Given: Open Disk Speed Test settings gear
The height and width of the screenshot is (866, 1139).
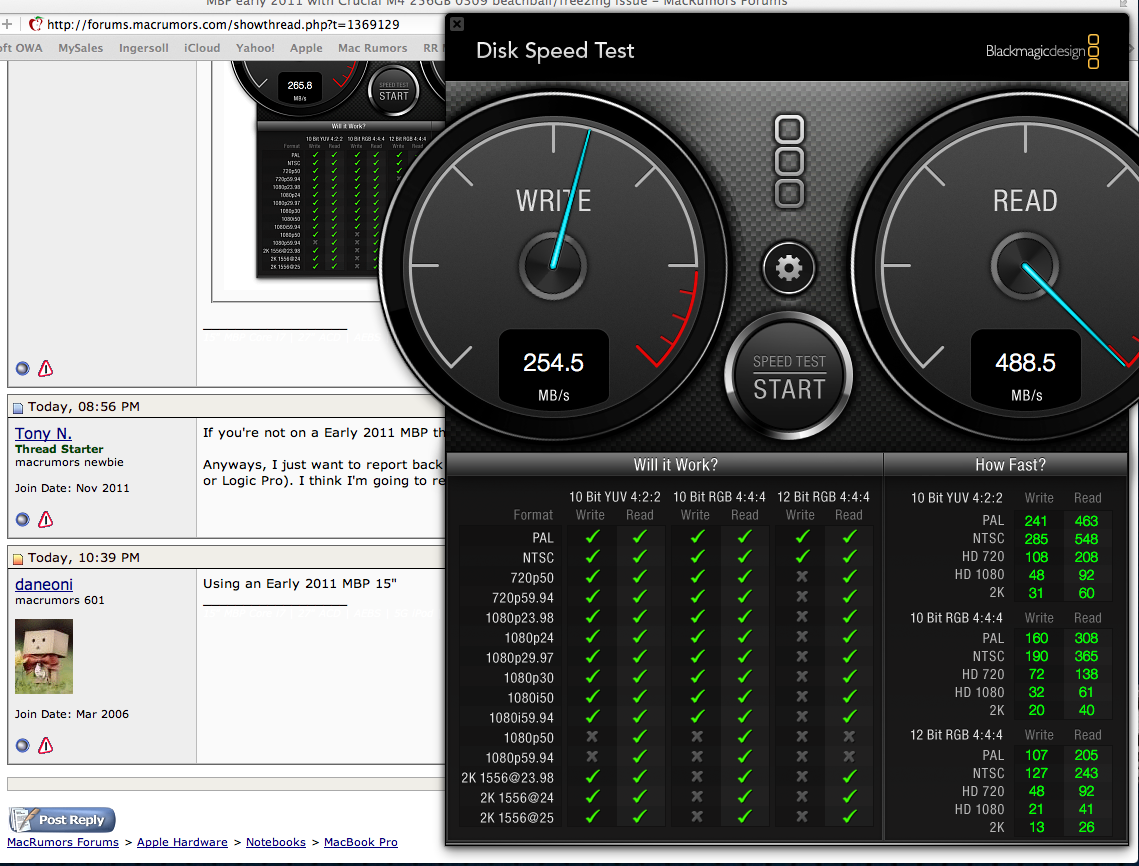Looking at the screenshot, I should click(x=789, y=268).
